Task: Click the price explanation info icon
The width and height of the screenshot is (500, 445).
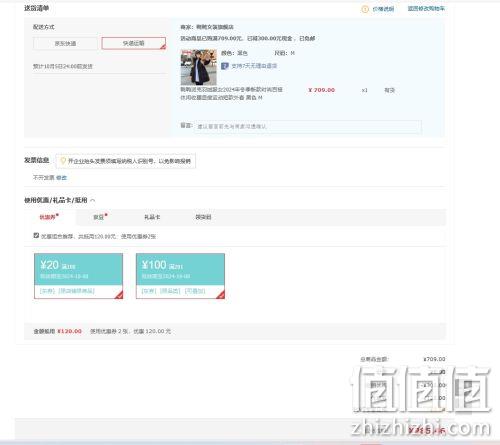Action: [x=365, y=9]
